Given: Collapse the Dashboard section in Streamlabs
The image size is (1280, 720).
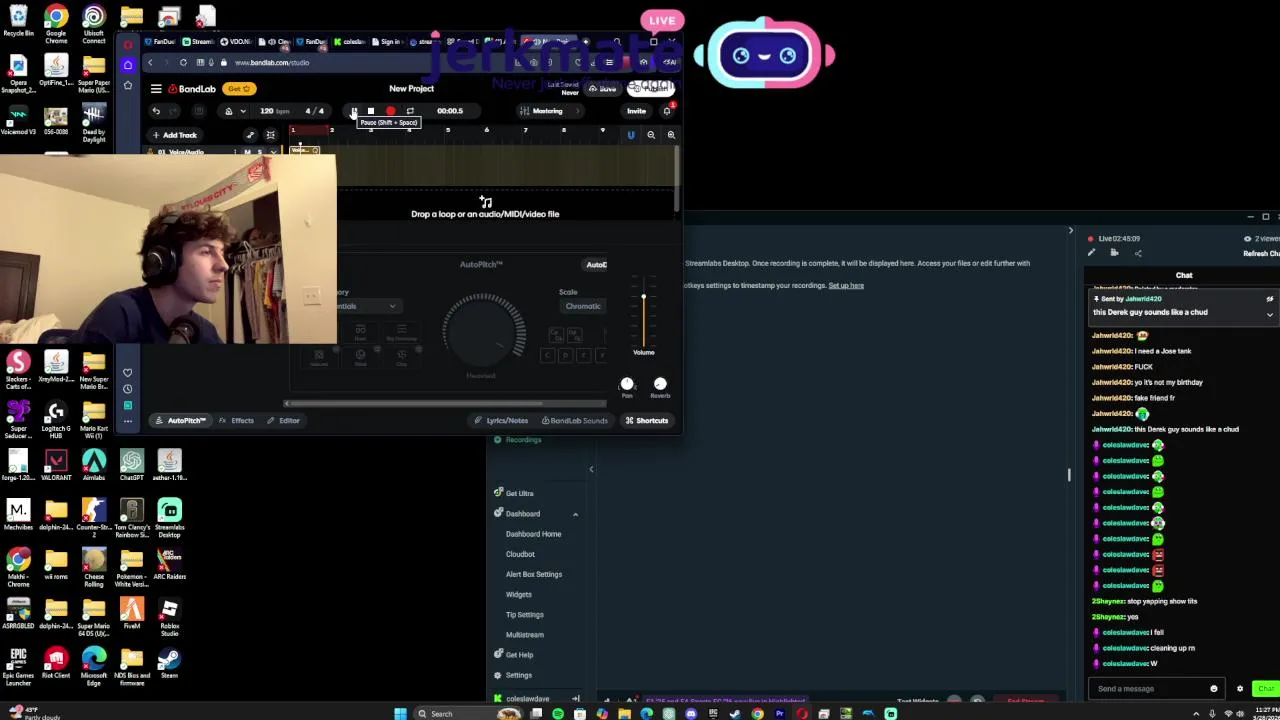Looking at the screenshot, I should click(575, 514).
